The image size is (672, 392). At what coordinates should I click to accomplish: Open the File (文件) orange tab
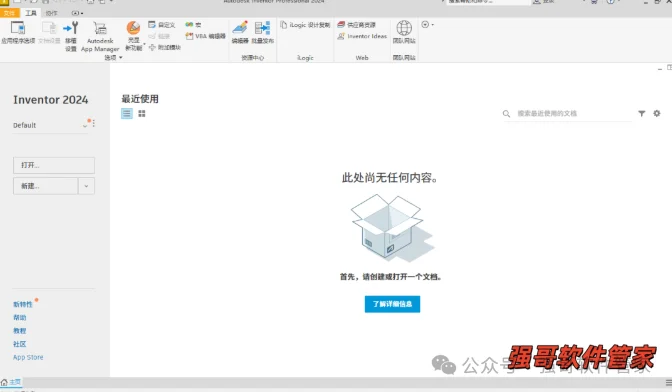click(x=9, y=13)
